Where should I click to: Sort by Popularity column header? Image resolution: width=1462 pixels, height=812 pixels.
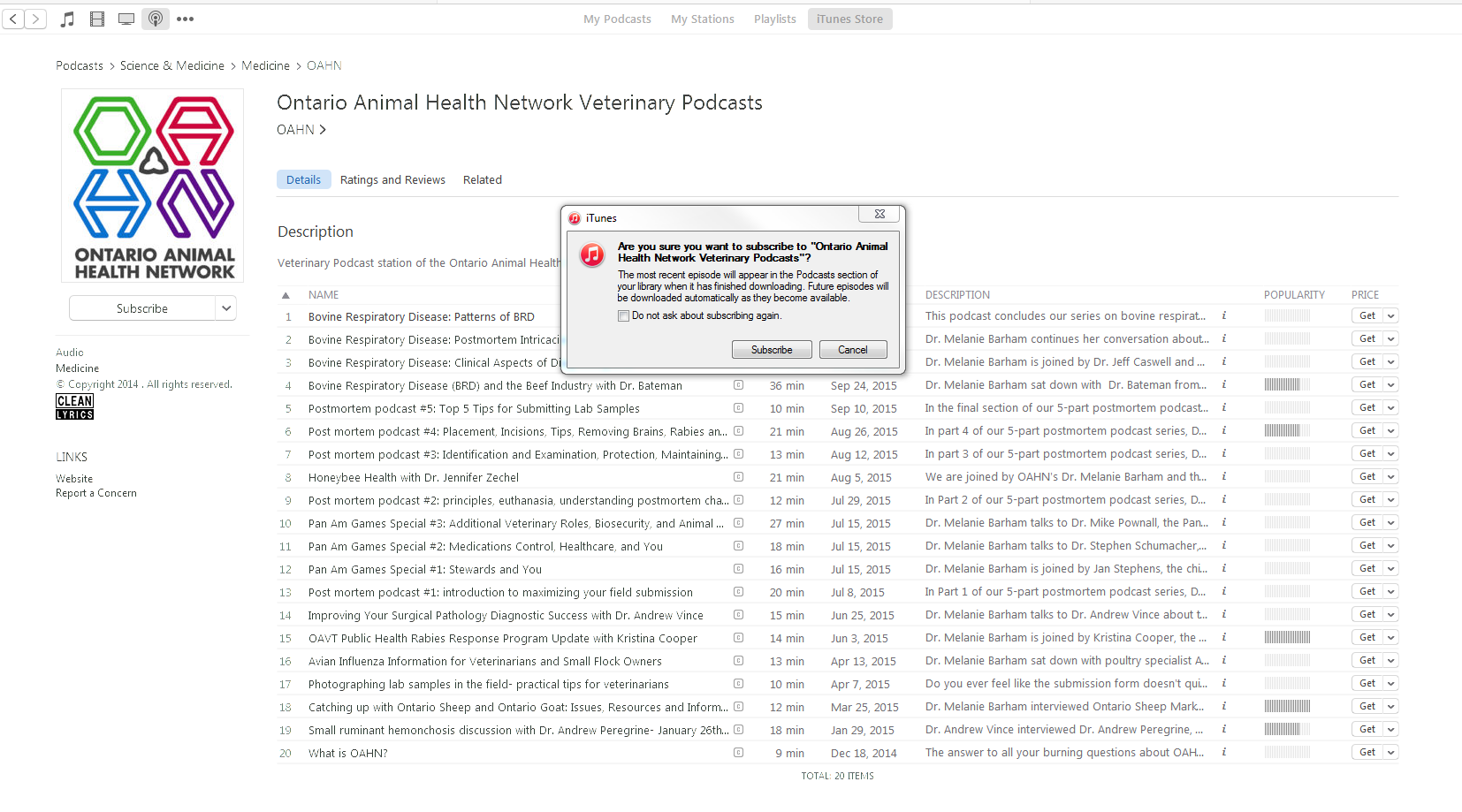pos(1294,295)
